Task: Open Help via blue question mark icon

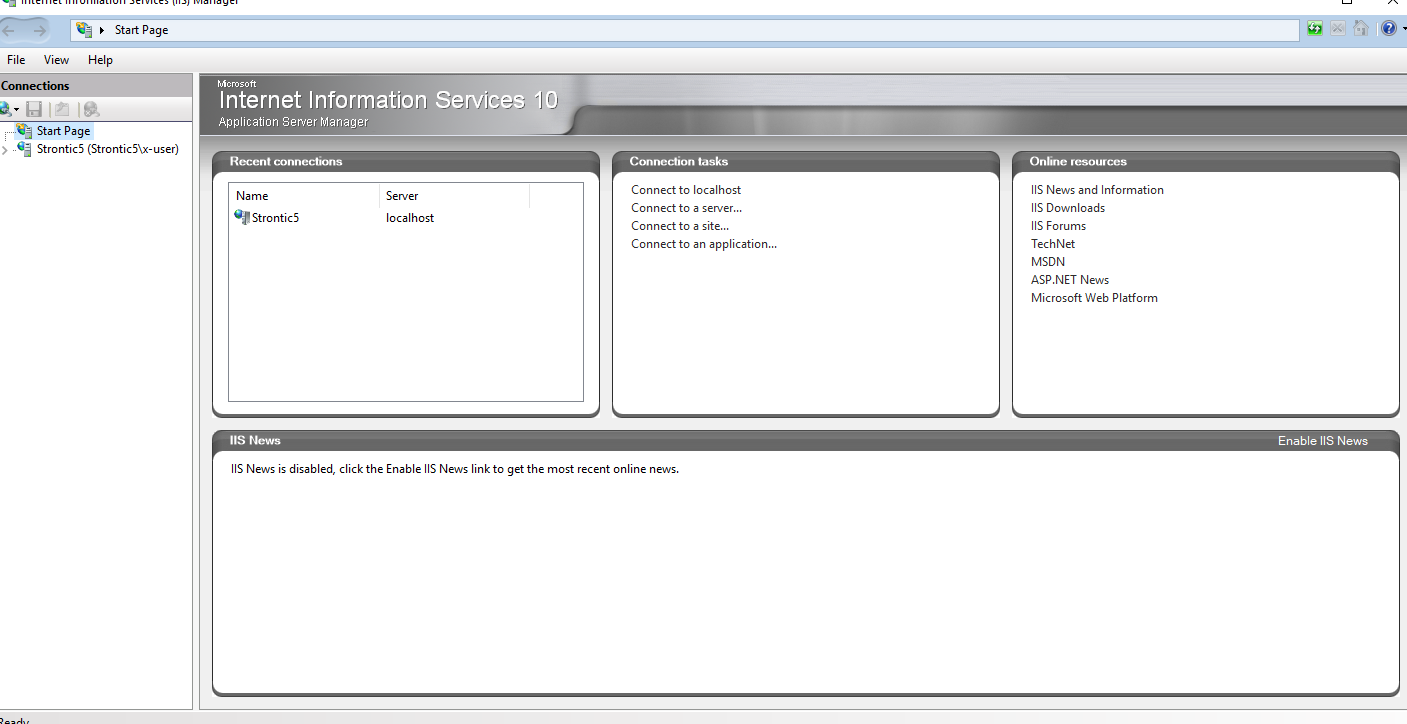Action: [1388, 29]
